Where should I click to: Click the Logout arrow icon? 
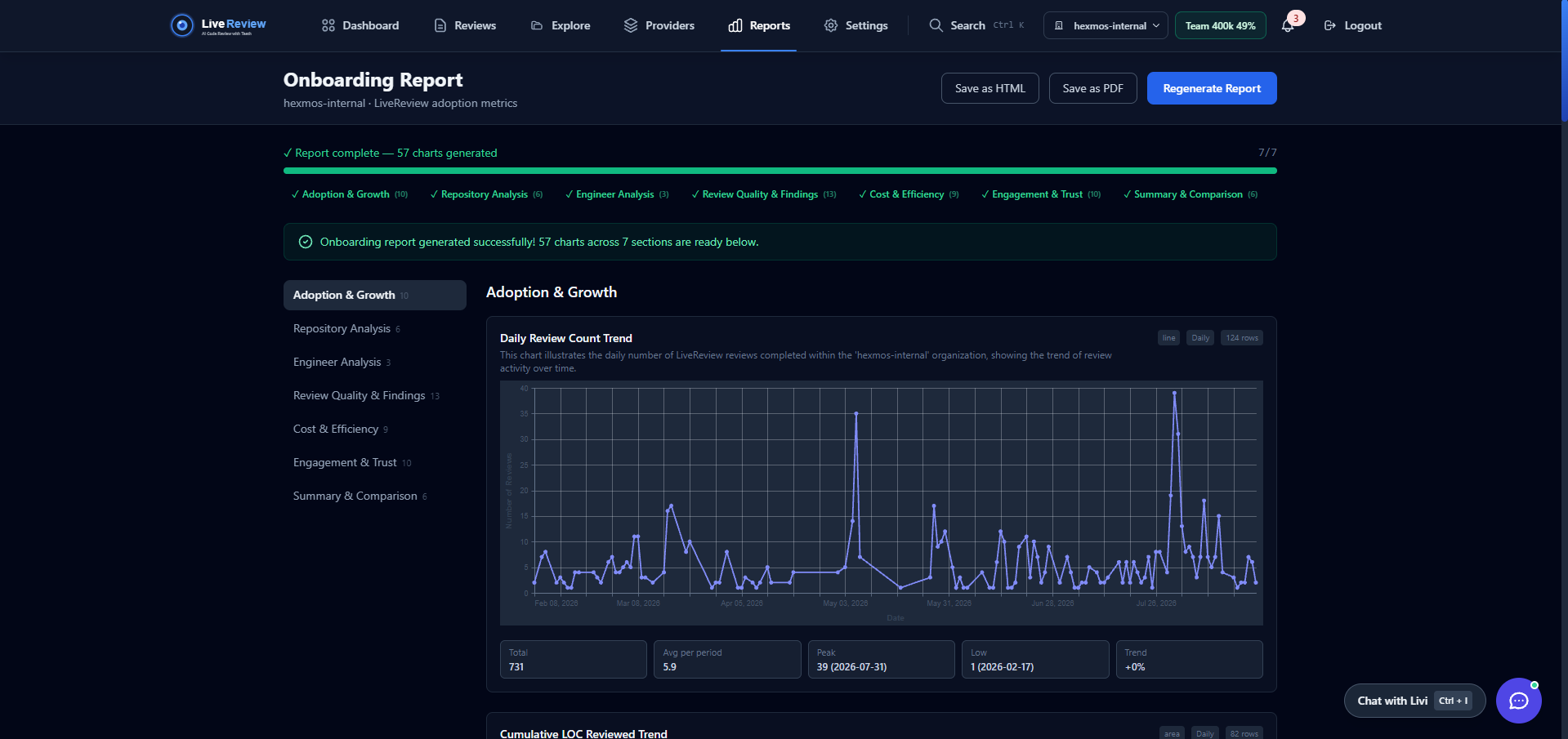pyautogui.click(x=1330, y=25)
